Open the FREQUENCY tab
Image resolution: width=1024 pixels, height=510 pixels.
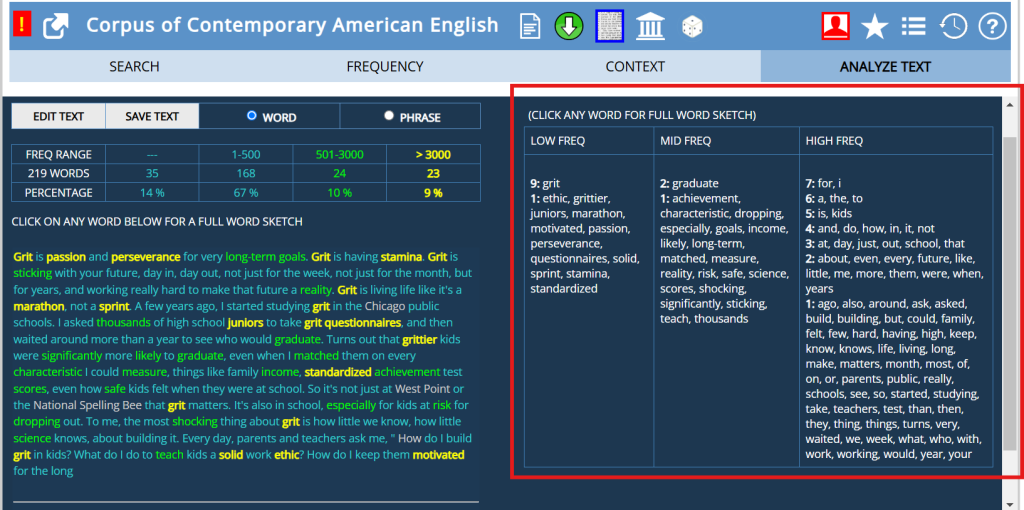coord(385,66)
